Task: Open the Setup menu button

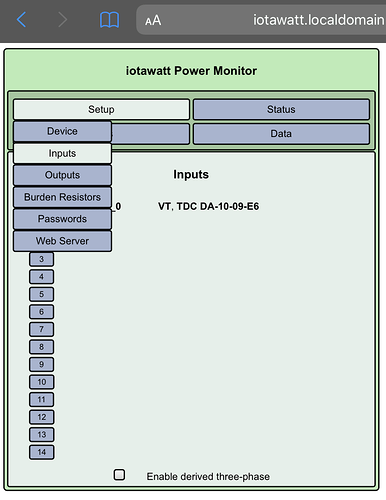Action: tap(101, 109)
